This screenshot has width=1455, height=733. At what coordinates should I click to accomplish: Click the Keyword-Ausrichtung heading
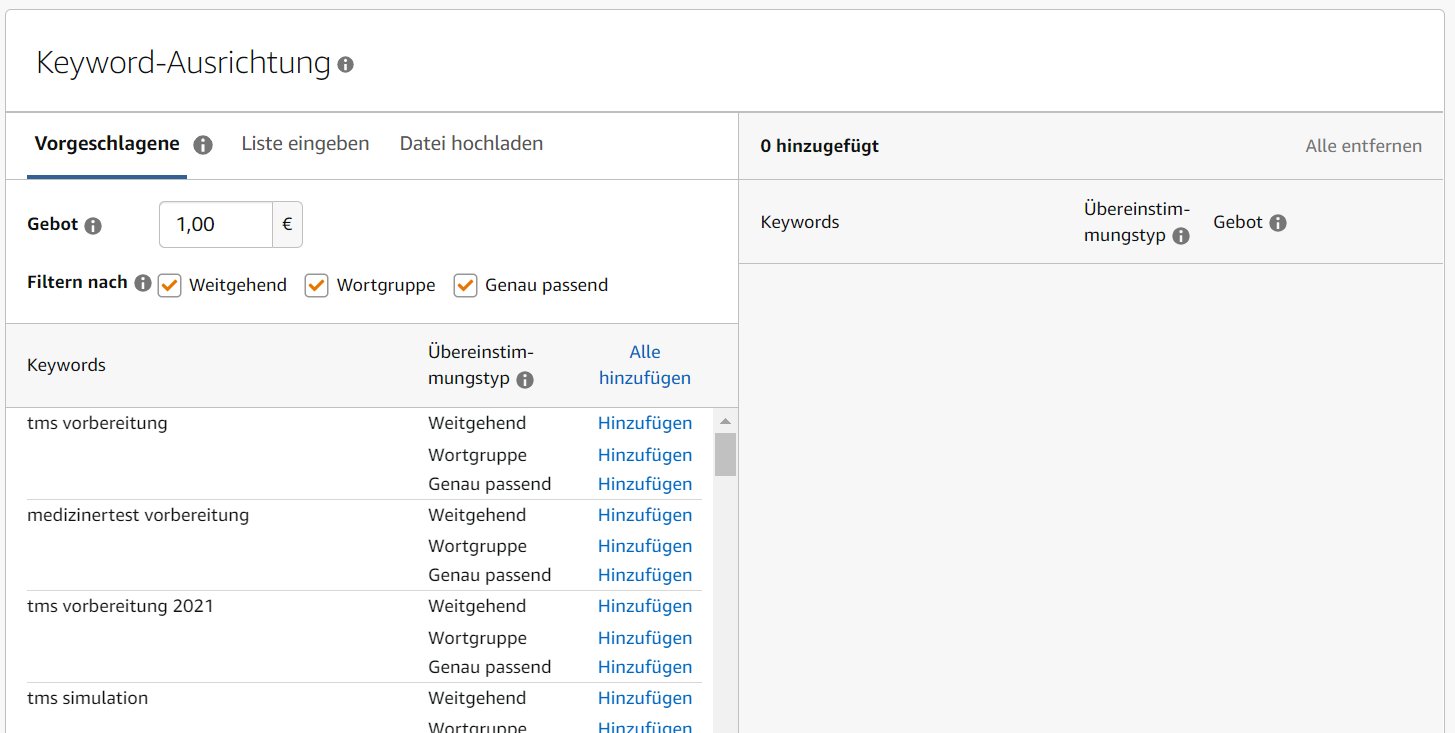pyautogui.click(x=183, y=63)
